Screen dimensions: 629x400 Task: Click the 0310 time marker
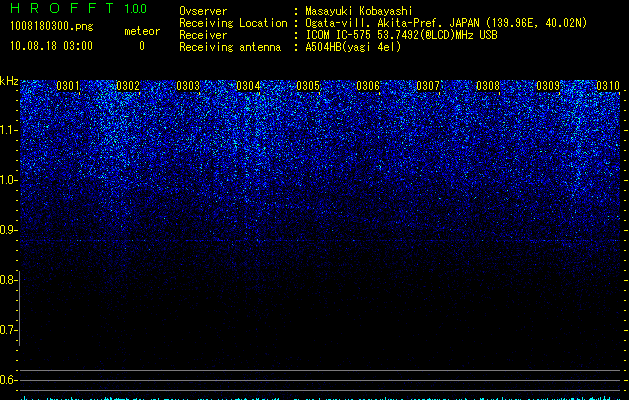pos(608,86)
